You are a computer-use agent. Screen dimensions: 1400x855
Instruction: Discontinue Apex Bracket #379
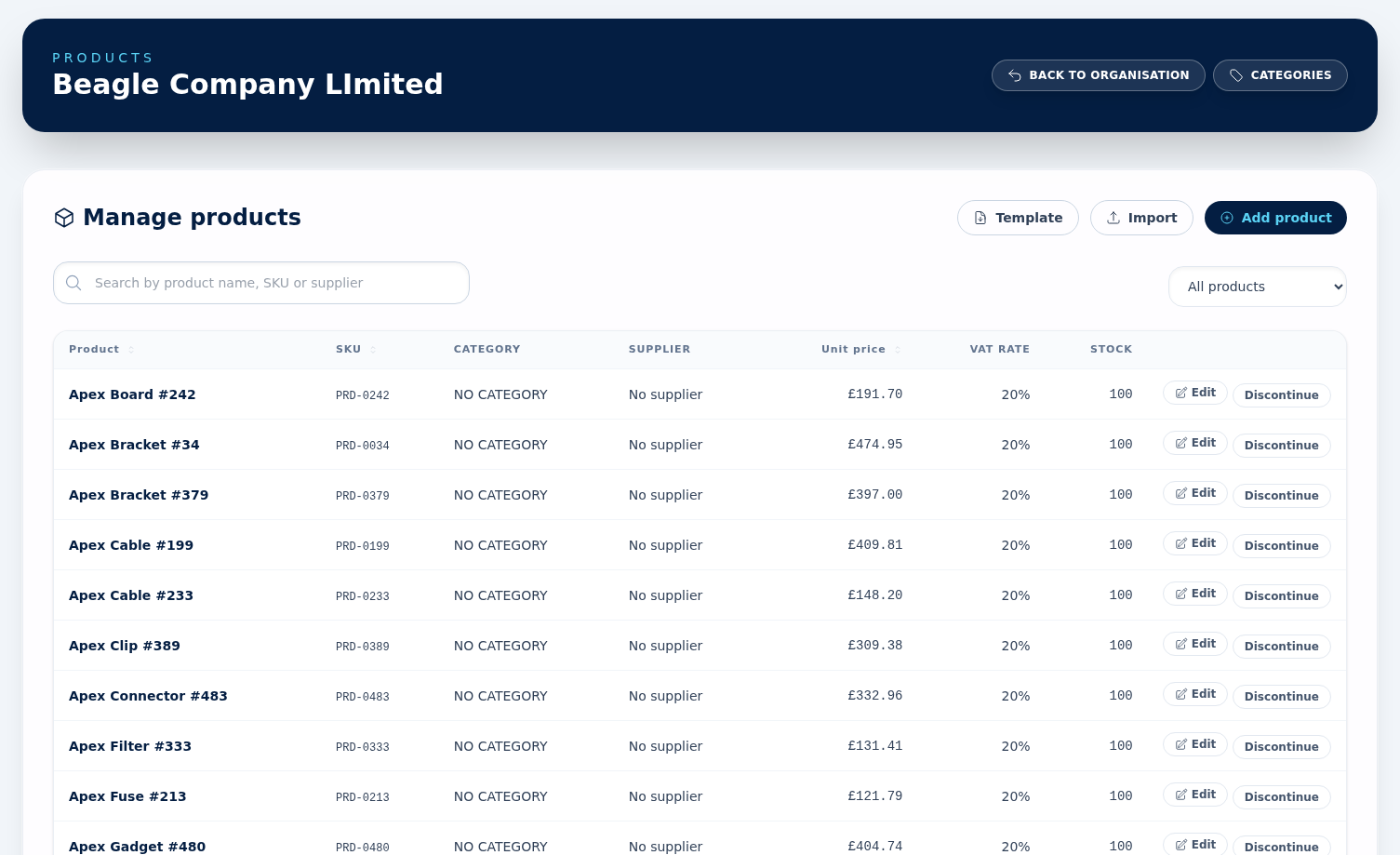pyautogui.click(x=1282, y=496)
